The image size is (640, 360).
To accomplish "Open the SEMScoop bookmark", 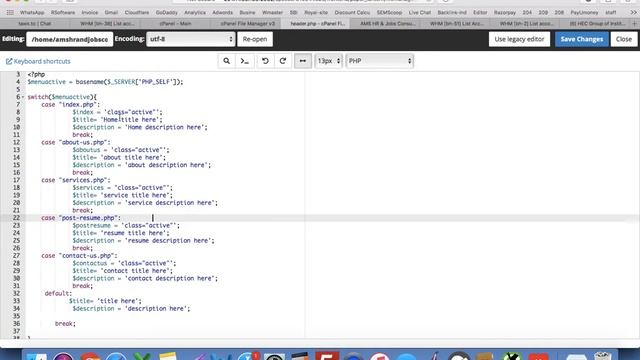I will tap(389, 13).
